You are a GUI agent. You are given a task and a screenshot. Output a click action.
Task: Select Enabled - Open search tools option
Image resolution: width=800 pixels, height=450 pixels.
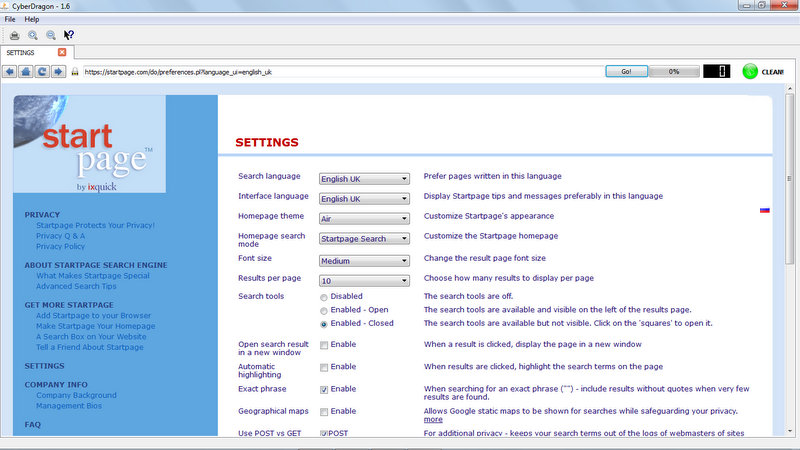(323, 311)
